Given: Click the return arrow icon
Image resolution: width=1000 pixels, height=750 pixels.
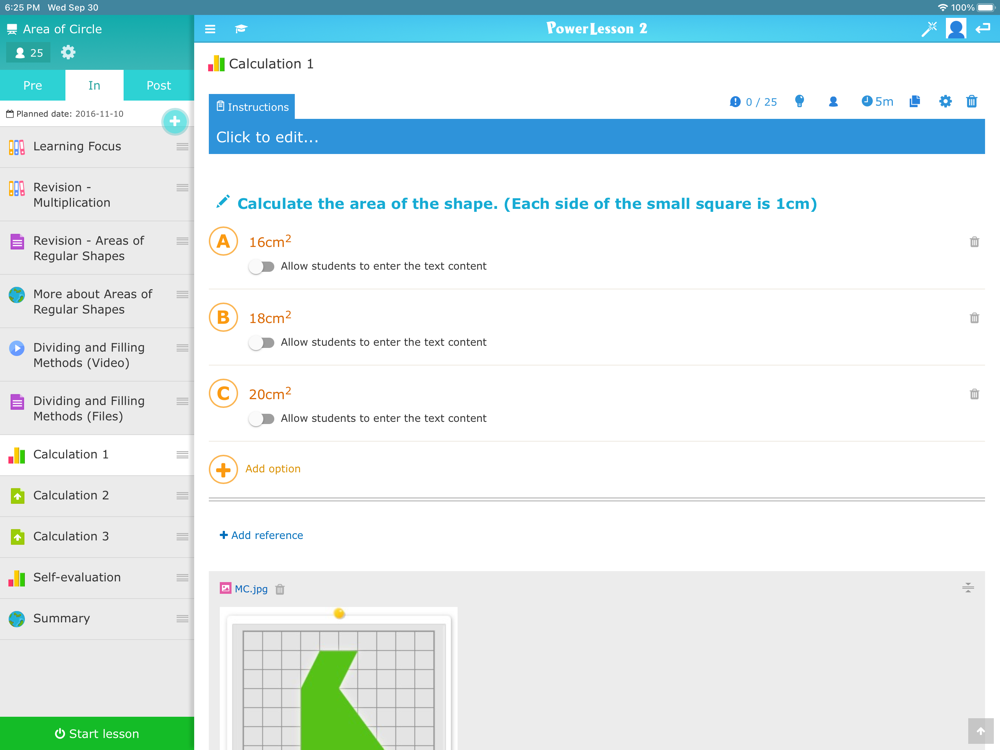Looking at the screenshot, I should click(983, 28).
